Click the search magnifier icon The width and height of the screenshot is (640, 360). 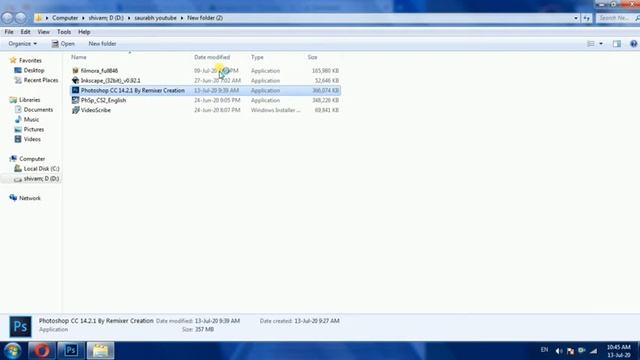click(x=637, y=18)
